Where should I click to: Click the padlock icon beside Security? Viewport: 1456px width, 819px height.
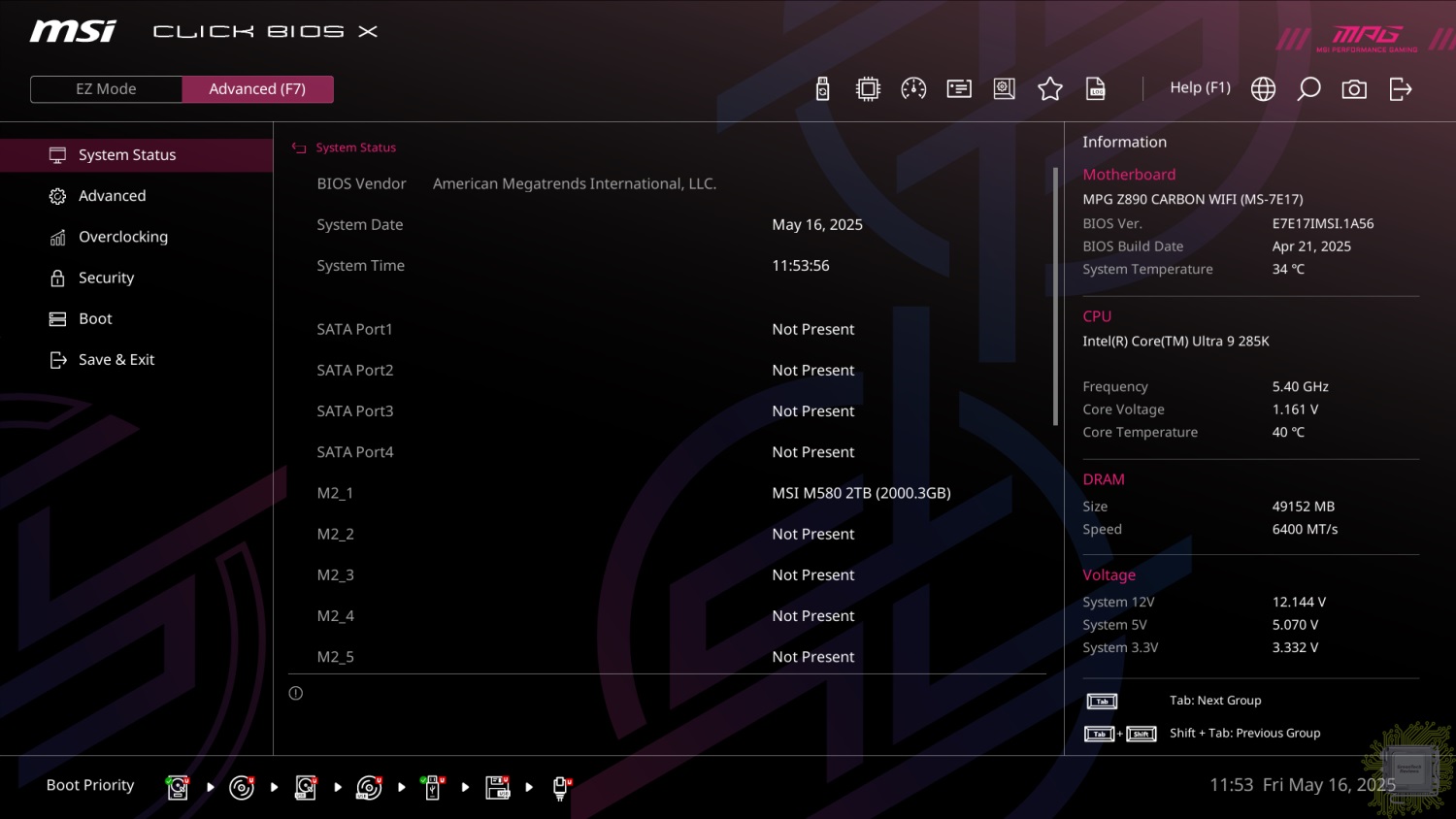pyautogui.click(x=57, y=278)
